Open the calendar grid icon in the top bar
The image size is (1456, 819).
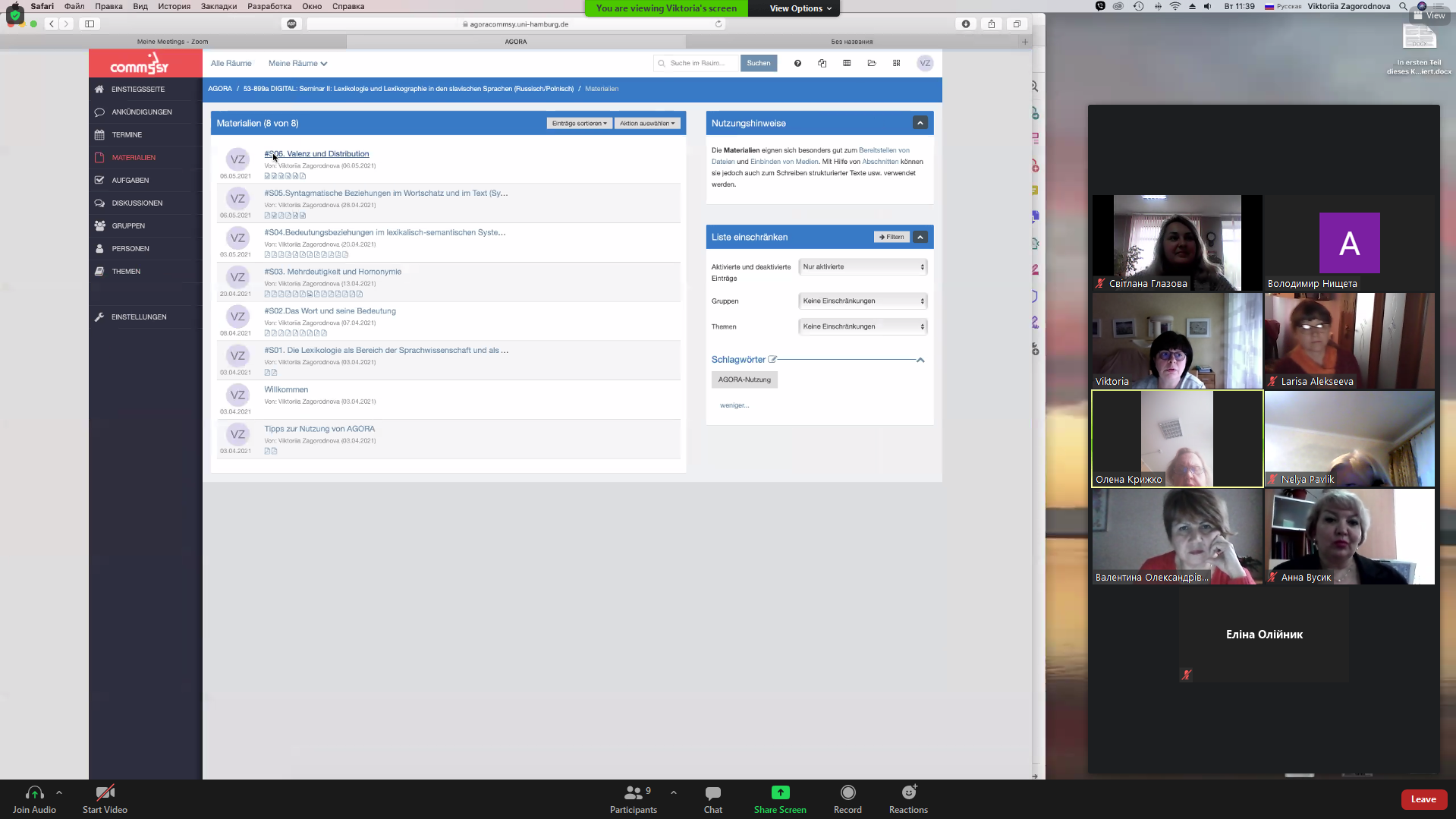847,64
